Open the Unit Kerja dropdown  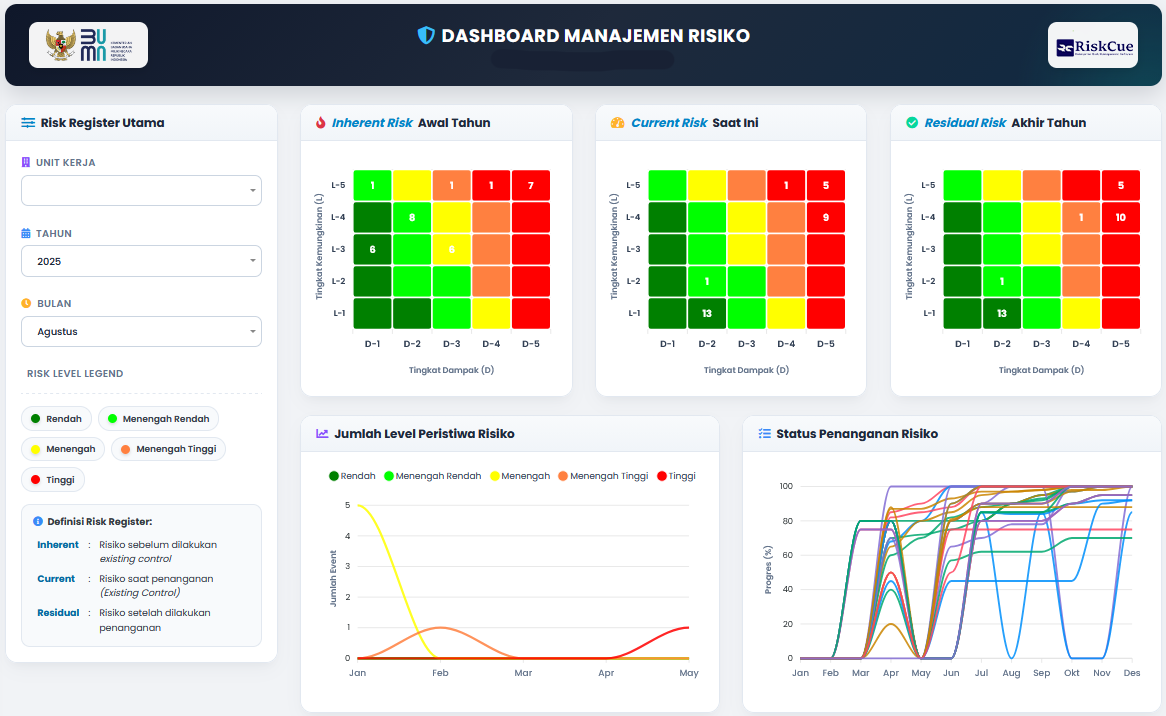point(141,191)
